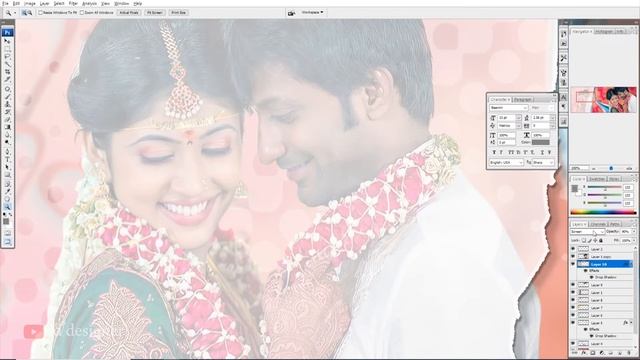Viewport: 640px width, 360px height.
Task: Select the Zoom tool in toolbox
Action: coord(7,207)
